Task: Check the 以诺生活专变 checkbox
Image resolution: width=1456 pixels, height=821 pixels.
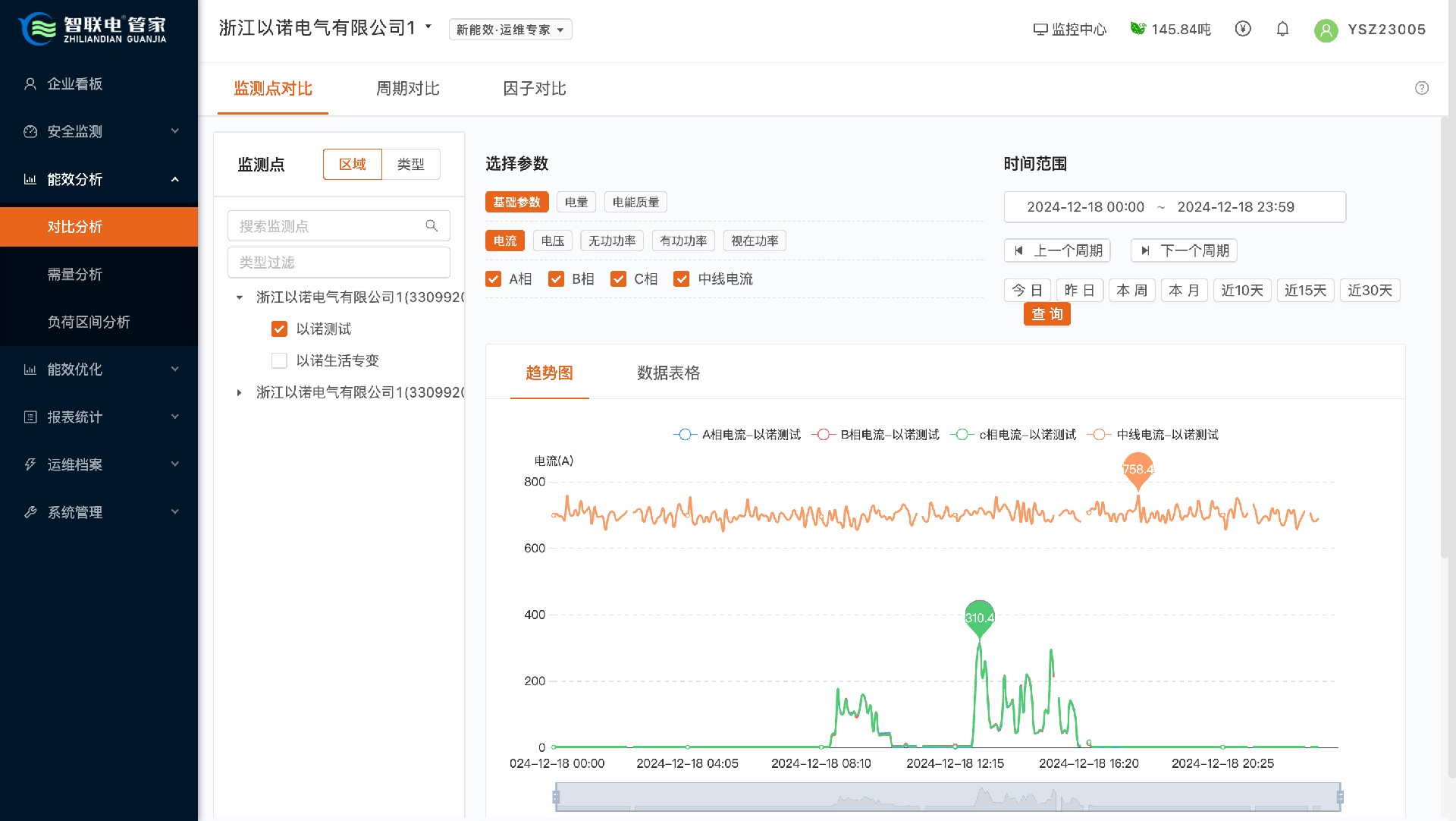Action: click(279, 360)
